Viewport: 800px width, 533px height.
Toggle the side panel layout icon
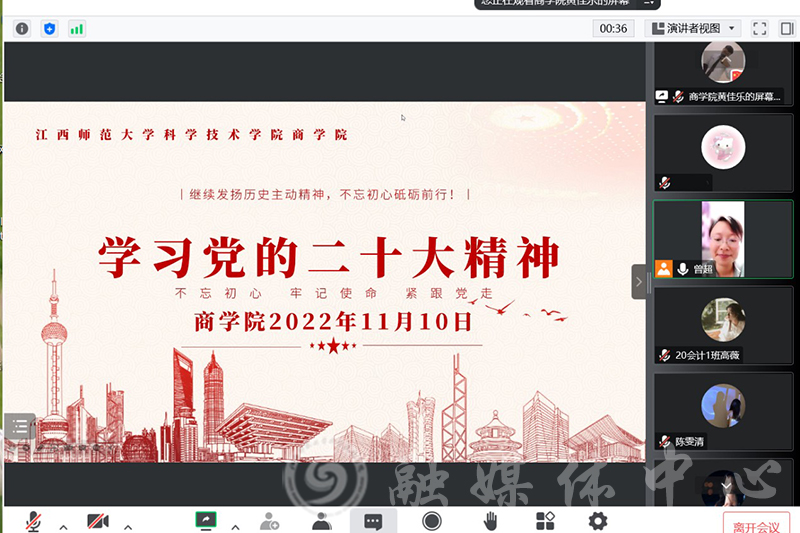(787, 29)
